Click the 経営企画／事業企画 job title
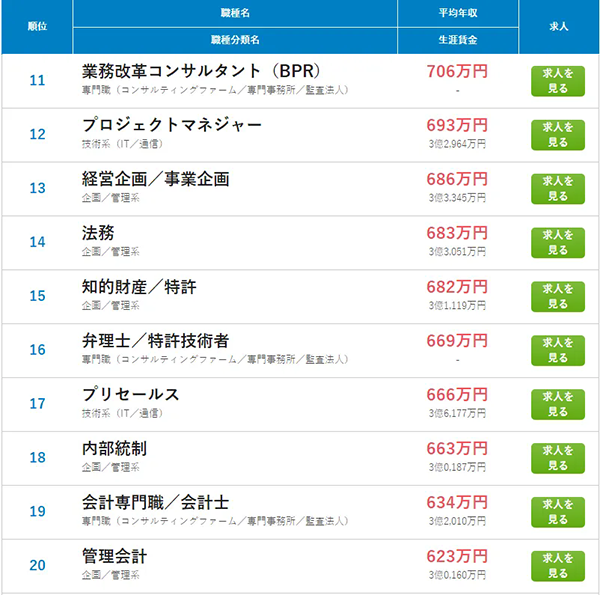Image resolution: width=600 pixels, height=595 pixels. click(155, 179)
